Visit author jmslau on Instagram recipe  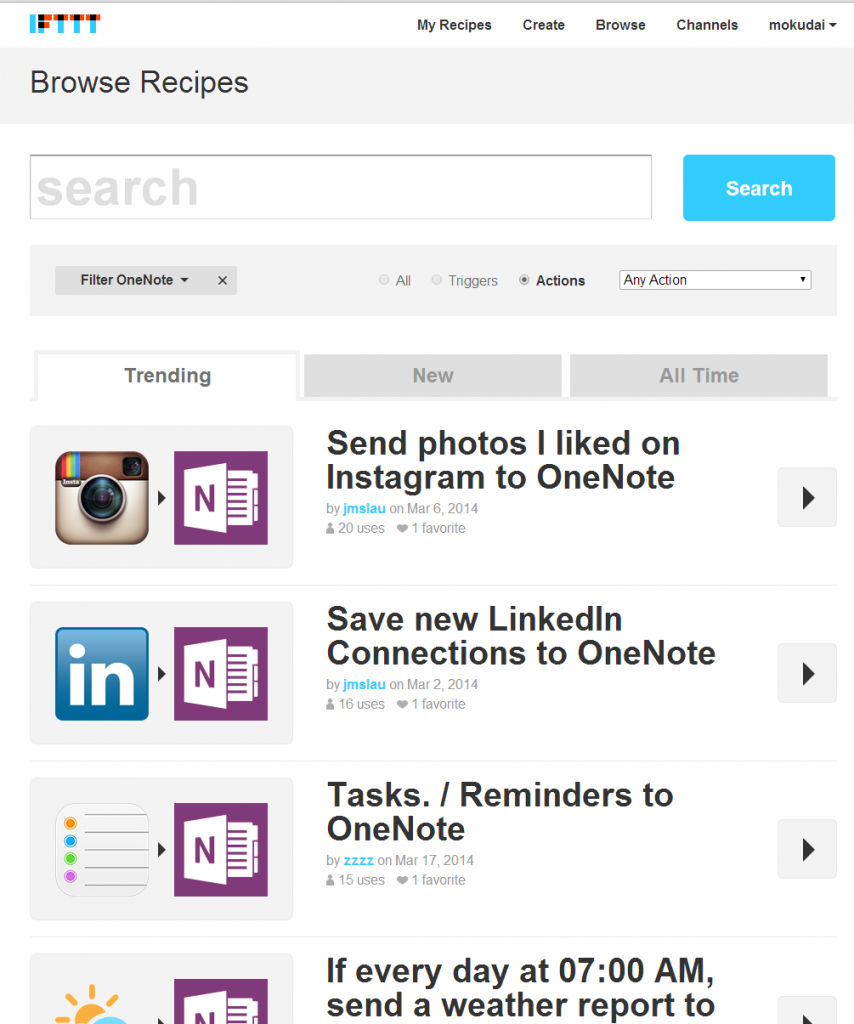(364, 508)
